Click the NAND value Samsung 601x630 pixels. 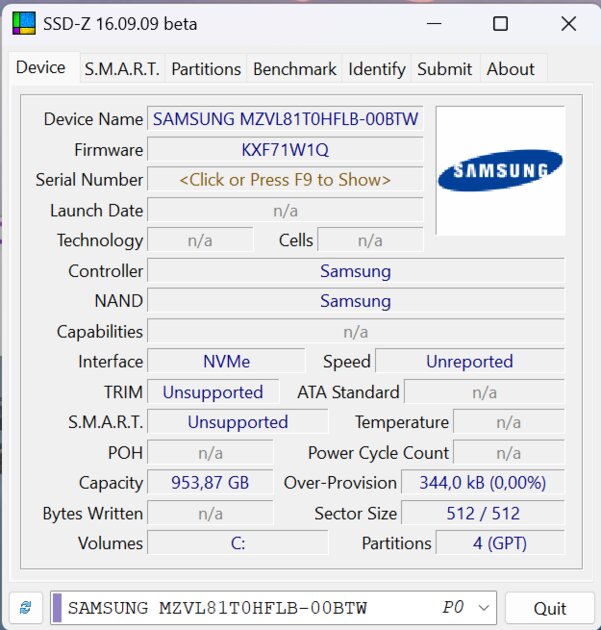point(356,301)
